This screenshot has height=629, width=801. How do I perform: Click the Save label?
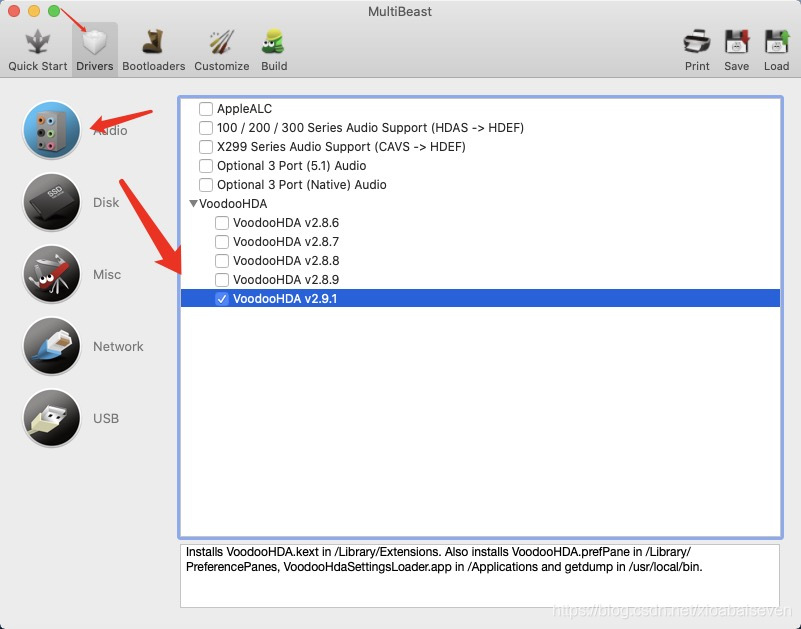[736, 66]
